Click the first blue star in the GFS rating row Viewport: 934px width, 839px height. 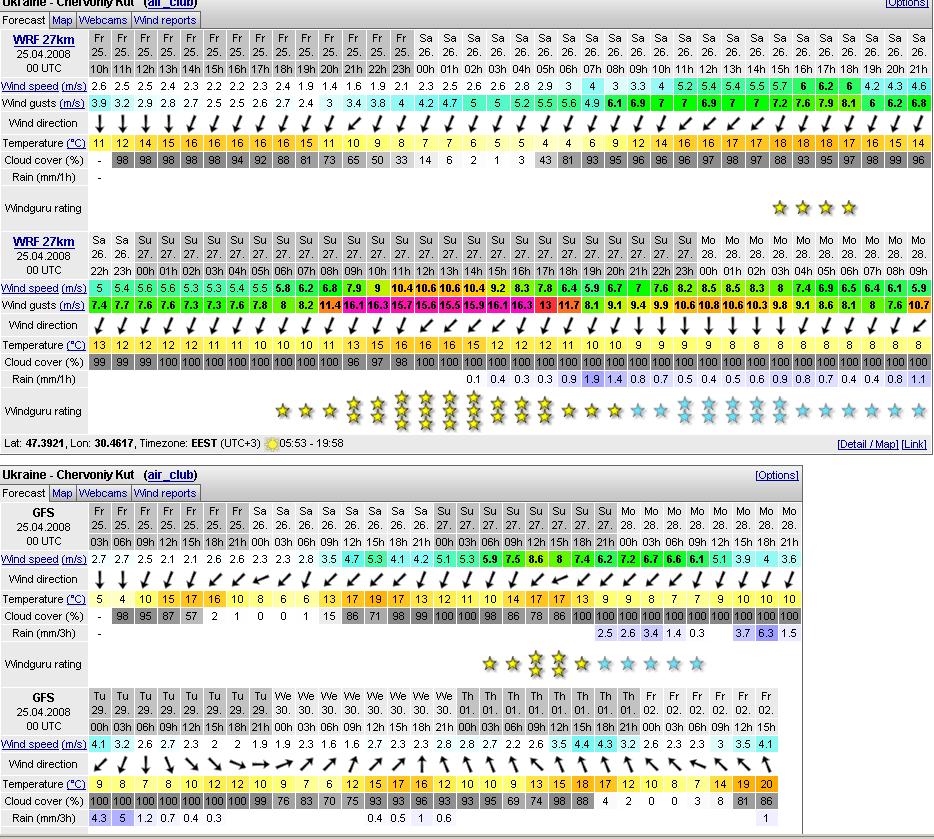(x=605, y=664)
